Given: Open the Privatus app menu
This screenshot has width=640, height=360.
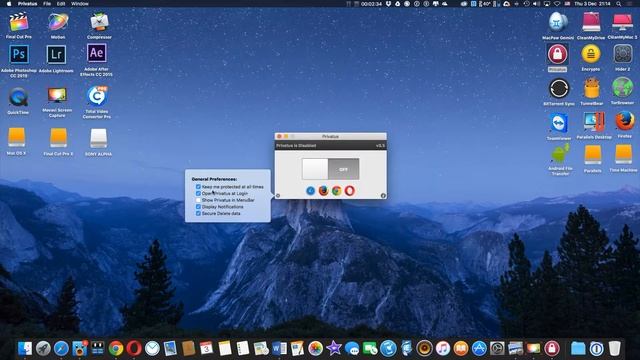Looking at the screenshot, I should (27, 4).
